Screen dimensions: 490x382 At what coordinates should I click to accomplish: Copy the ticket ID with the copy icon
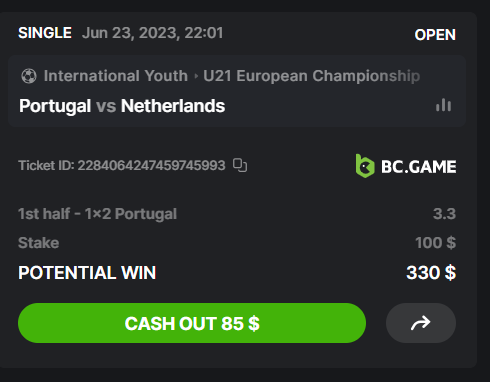[x=240, y=165]
